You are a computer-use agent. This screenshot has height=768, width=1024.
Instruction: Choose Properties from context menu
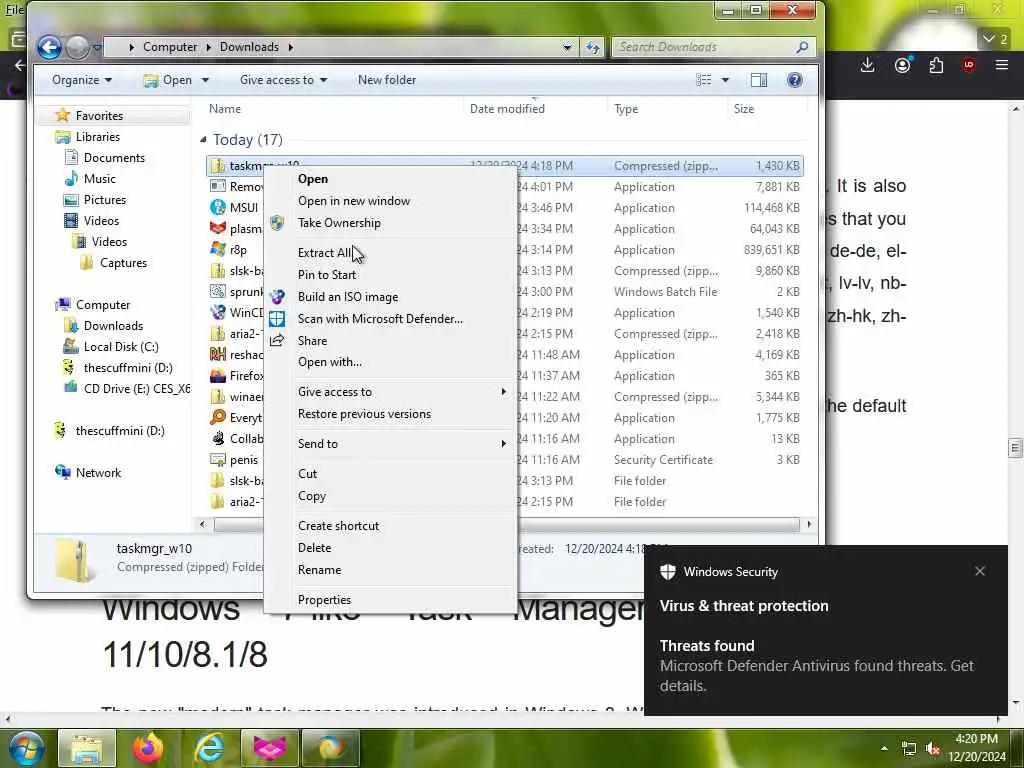(x=390, y=600)
